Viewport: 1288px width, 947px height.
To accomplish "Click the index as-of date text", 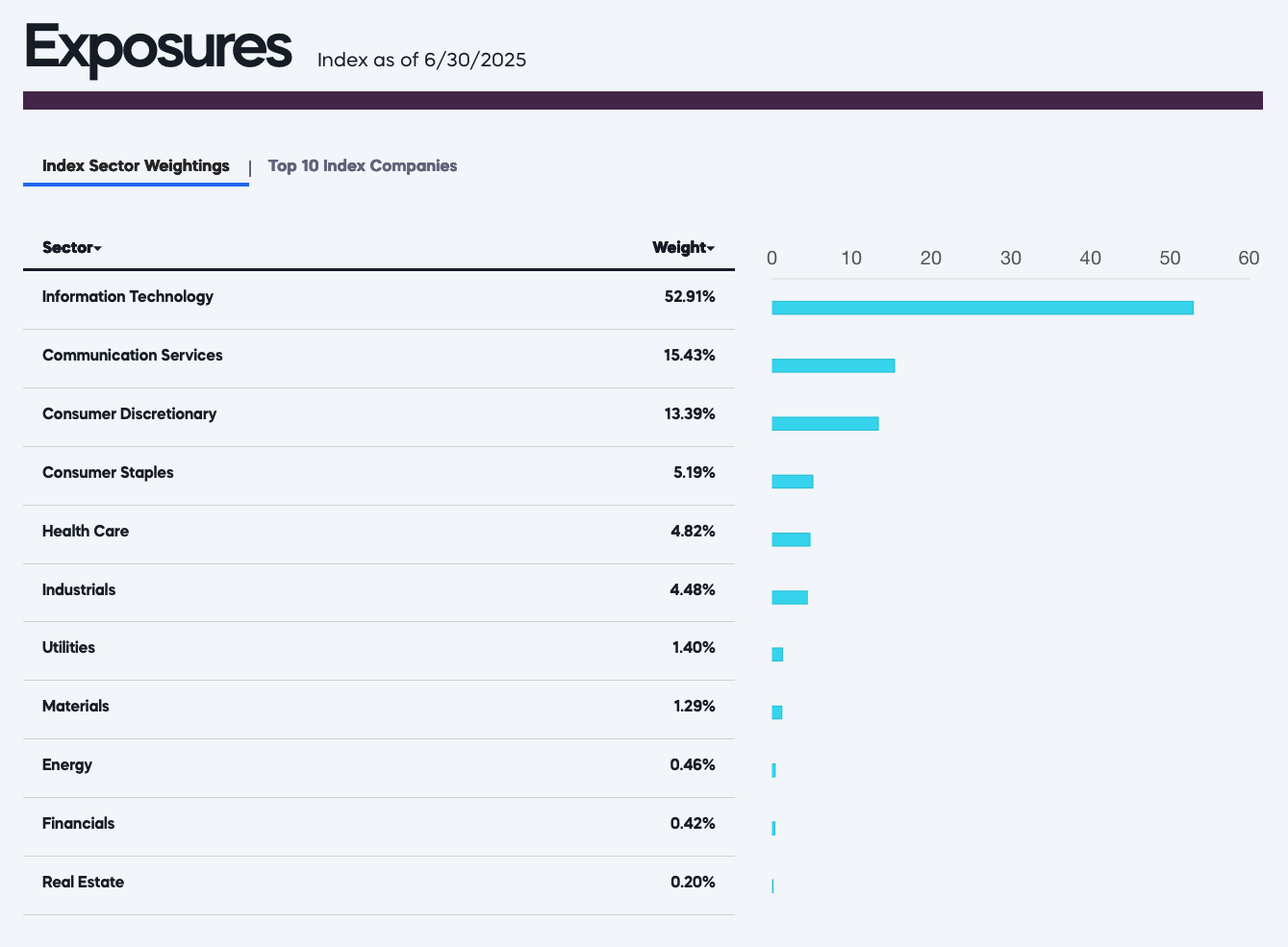I will click(x=421, y=61).
